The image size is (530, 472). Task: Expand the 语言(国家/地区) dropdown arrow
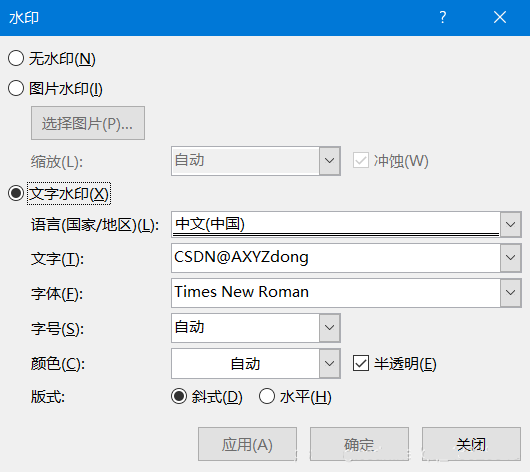pos(510,225)
